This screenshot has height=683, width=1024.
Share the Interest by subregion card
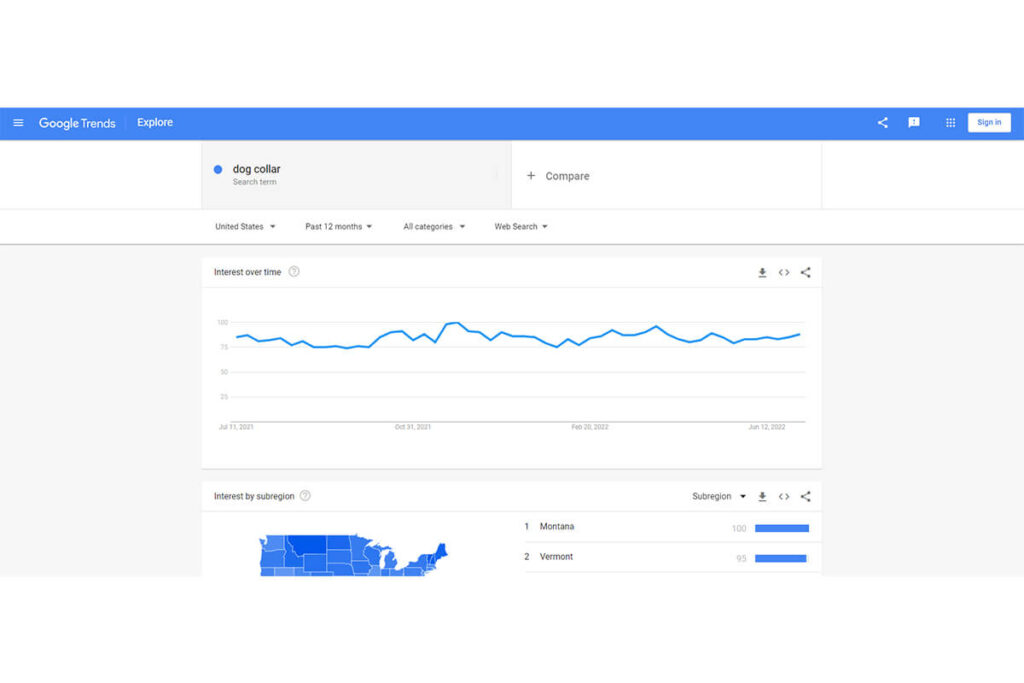[805, 496]
